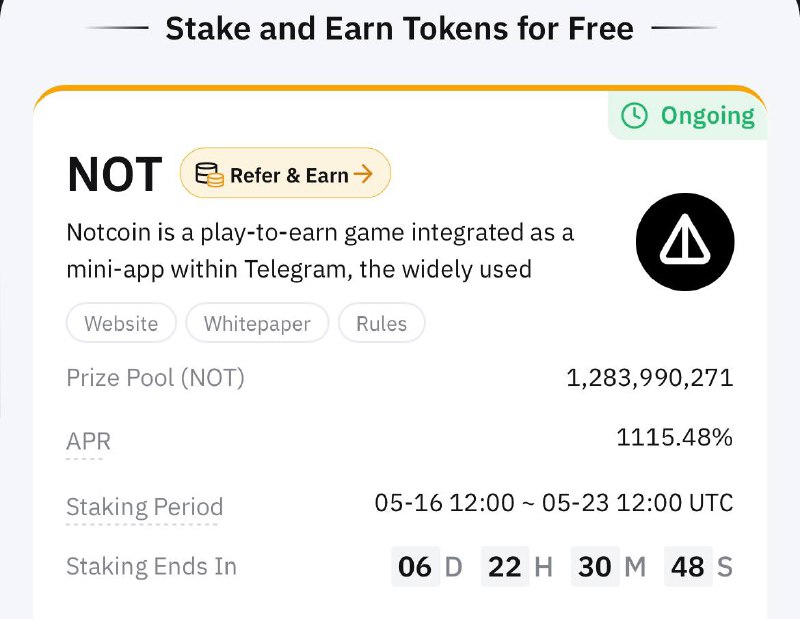800x619 pixels.
Task: Click the Notcoin triangle logo icon
Action: [x=685, y=241]
